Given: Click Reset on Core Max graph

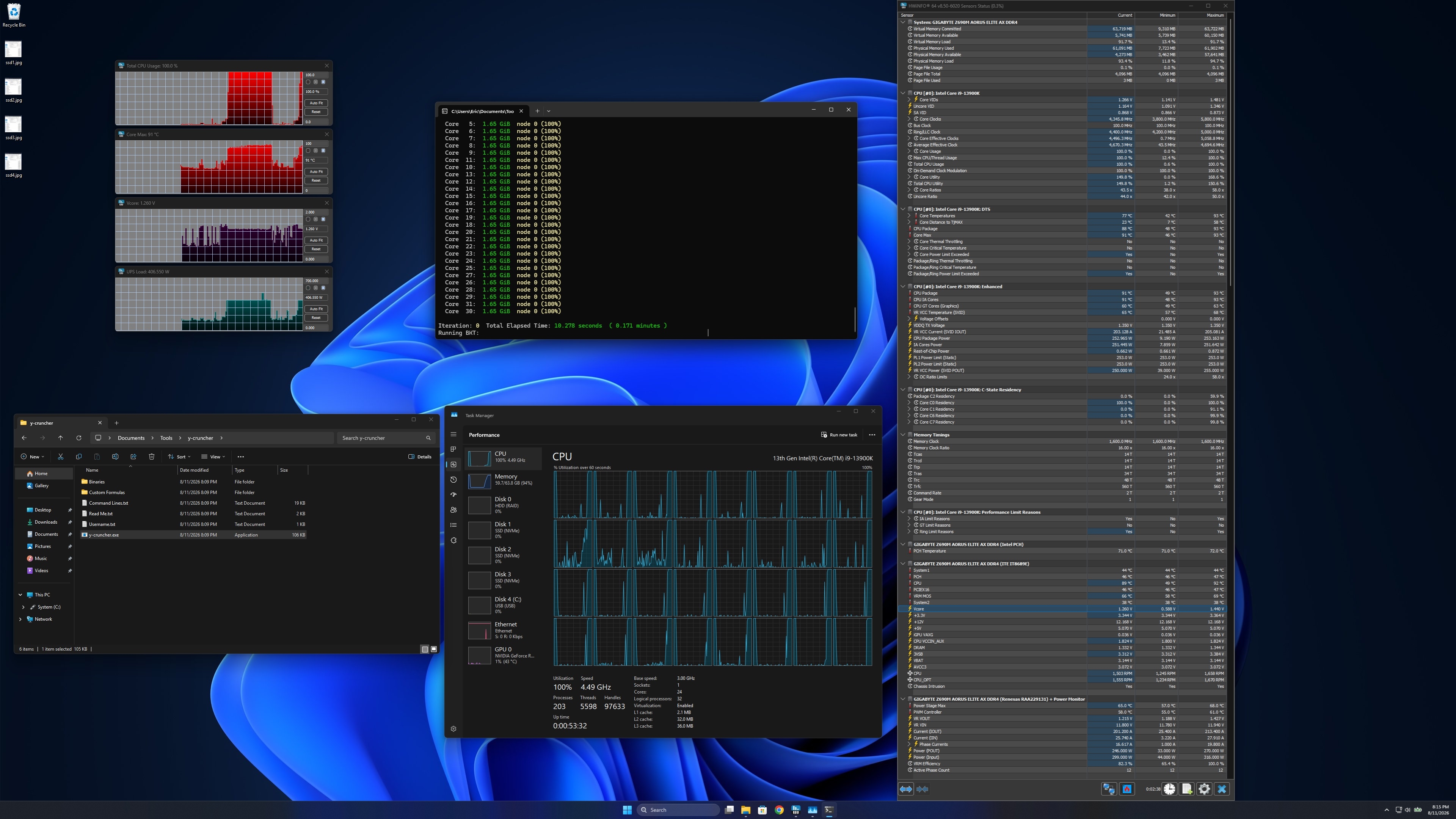Looking at the screenshot, I should (317, 180).
